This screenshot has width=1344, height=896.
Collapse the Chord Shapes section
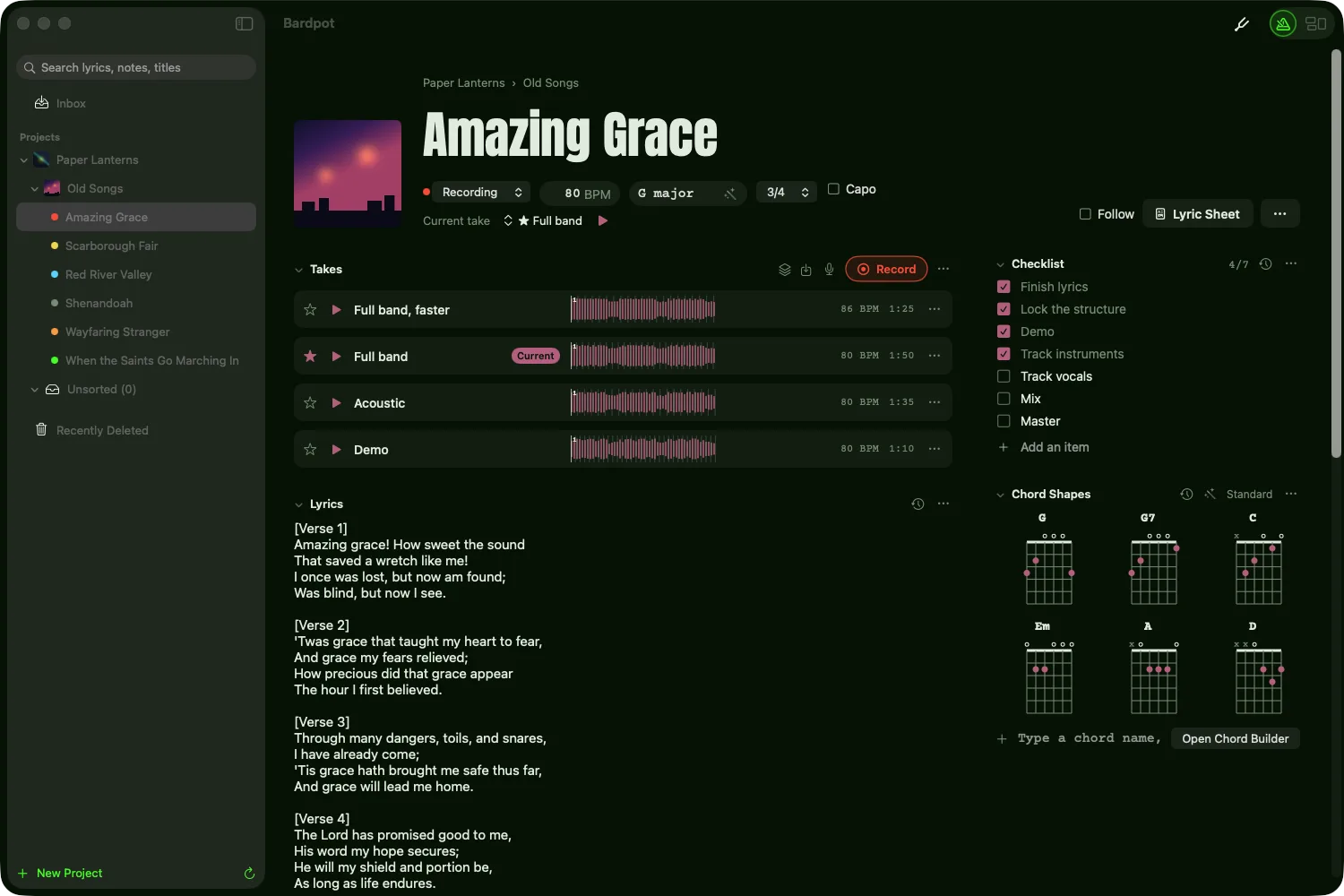click(1000, 495)
